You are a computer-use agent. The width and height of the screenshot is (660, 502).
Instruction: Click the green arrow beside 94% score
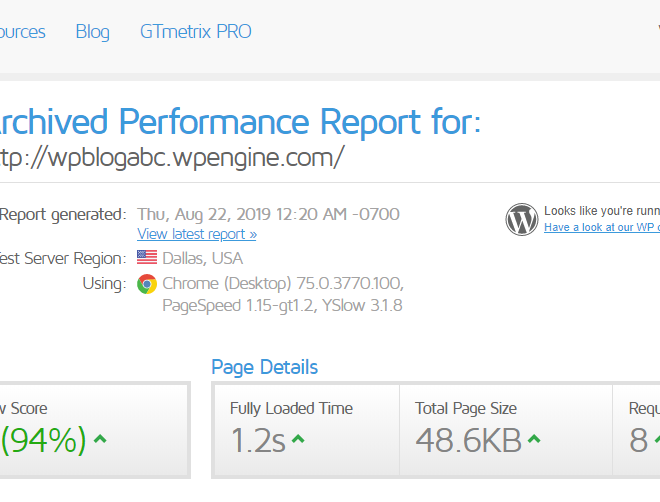[100, 440]
